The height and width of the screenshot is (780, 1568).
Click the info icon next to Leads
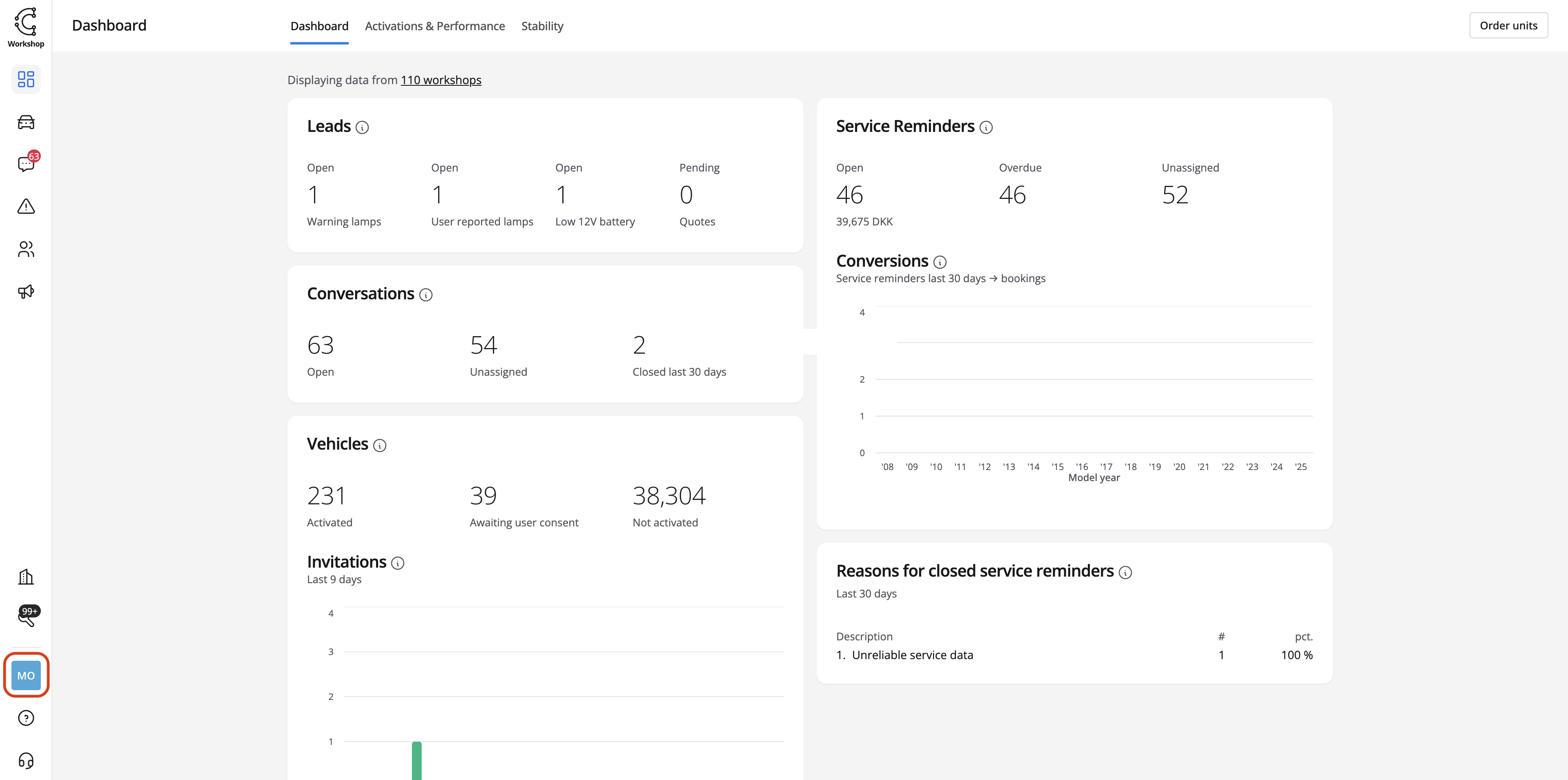[362, 127]
